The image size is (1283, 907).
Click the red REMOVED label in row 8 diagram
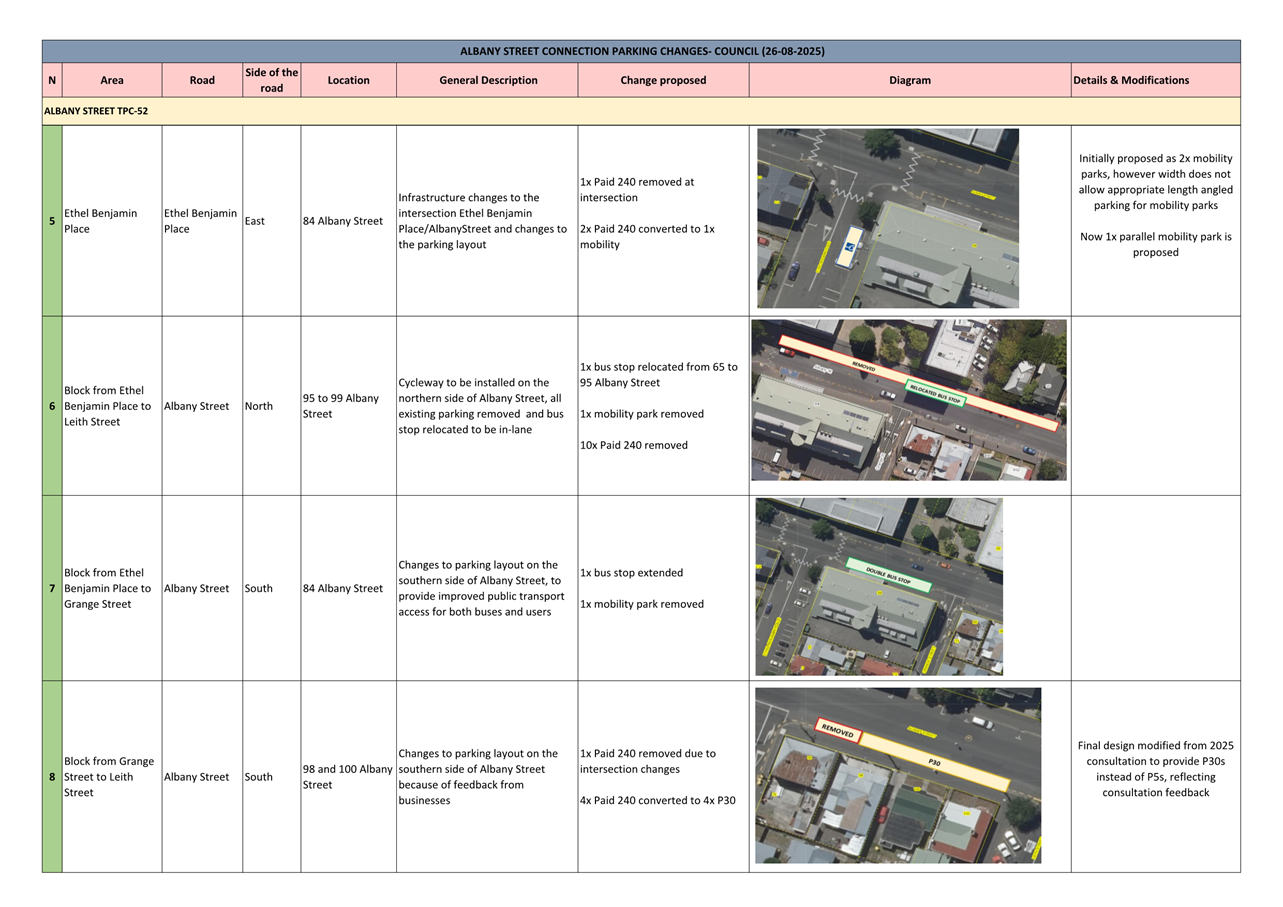coord(837,731)
